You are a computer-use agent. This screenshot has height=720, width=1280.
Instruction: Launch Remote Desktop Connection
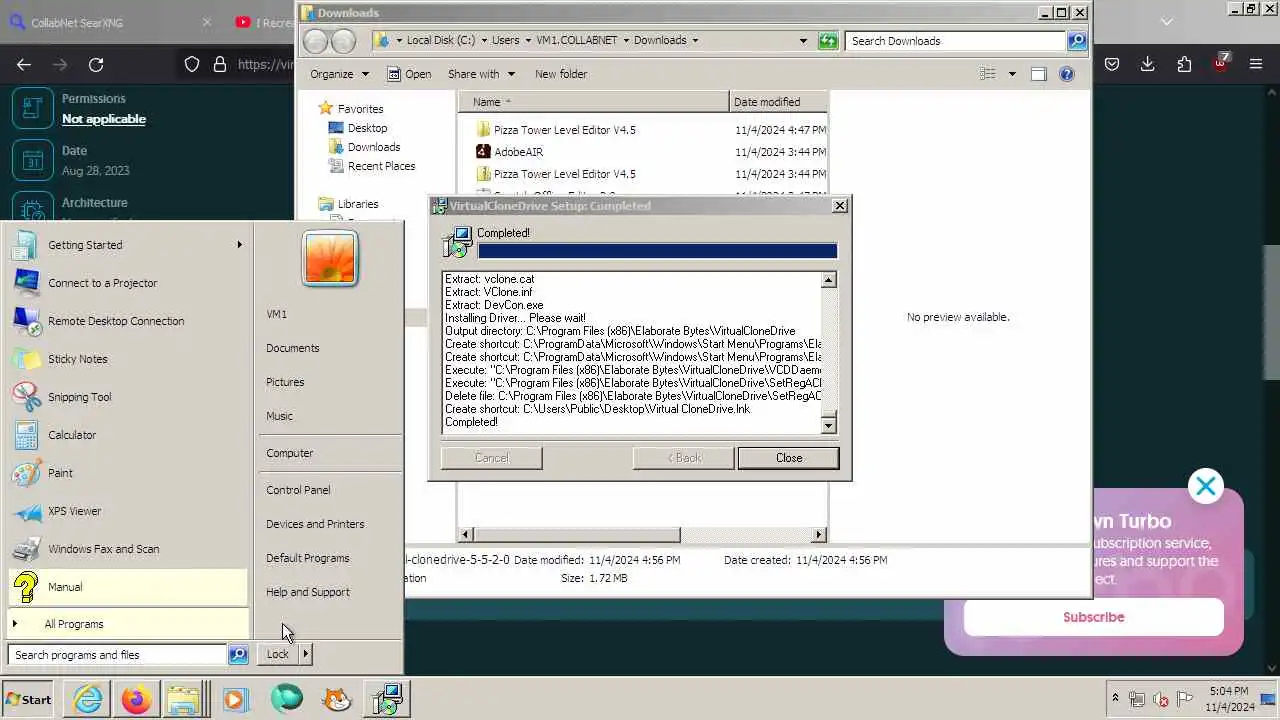[x=127, y=321]
